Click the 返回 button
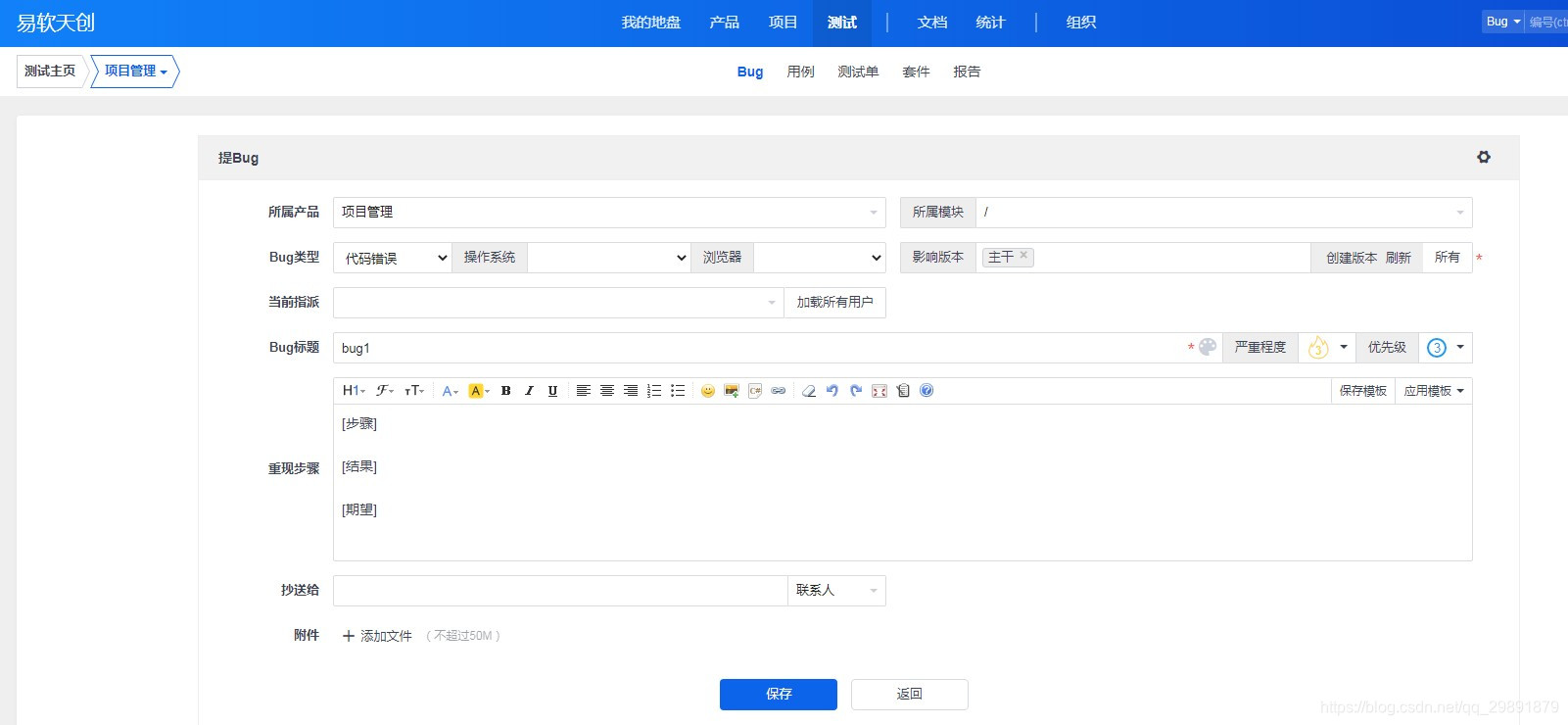 pyautogui.click(x=910, y=695)
